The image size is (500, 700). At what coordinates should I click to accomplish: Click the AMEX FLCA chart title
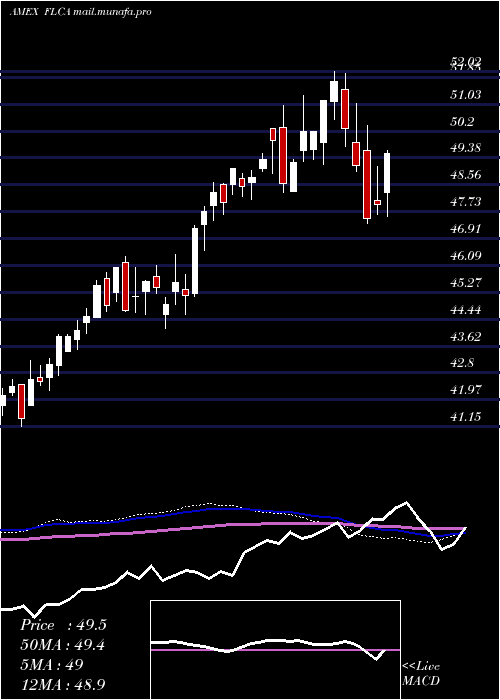[x=80, y=12]
